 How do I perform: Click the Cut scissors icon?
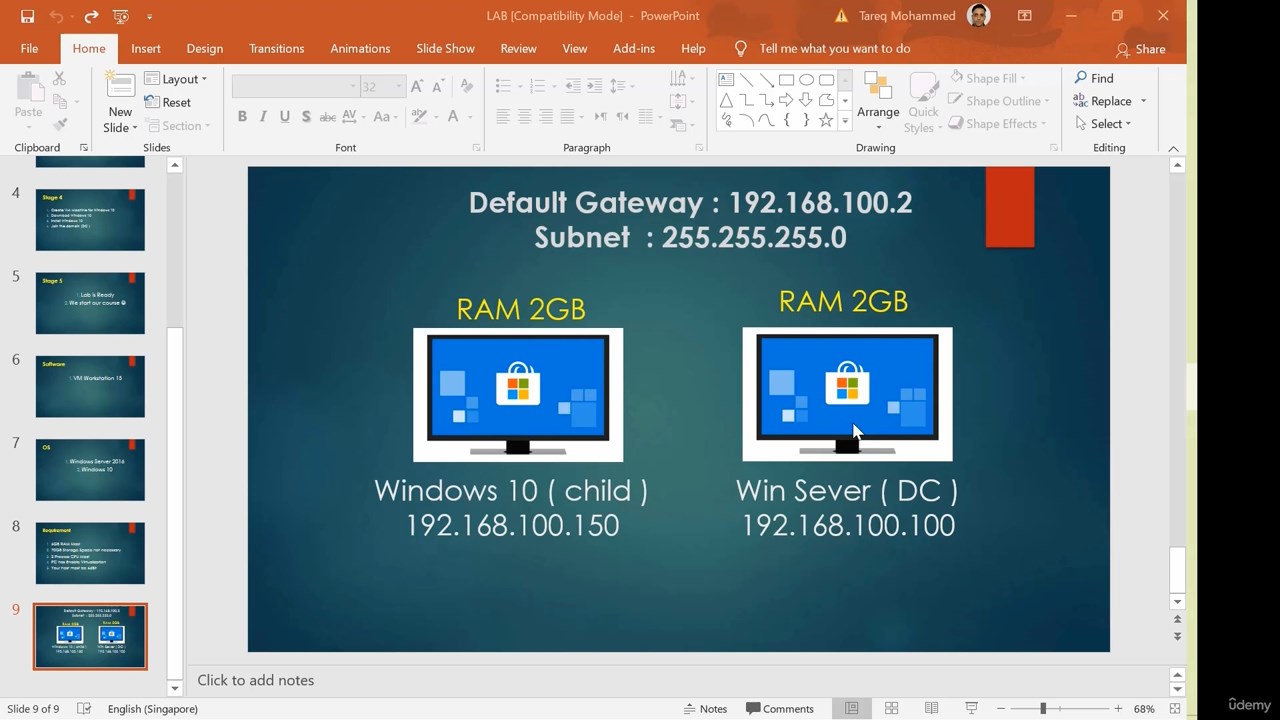59,78
